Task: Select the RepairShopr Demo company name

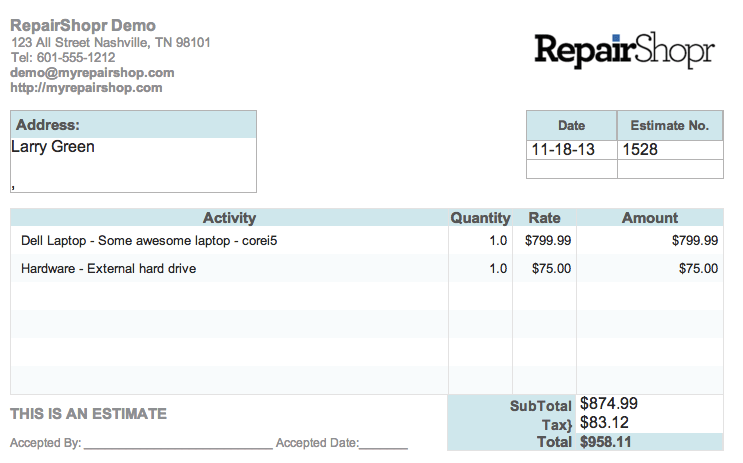Action: tap(83, 25)
